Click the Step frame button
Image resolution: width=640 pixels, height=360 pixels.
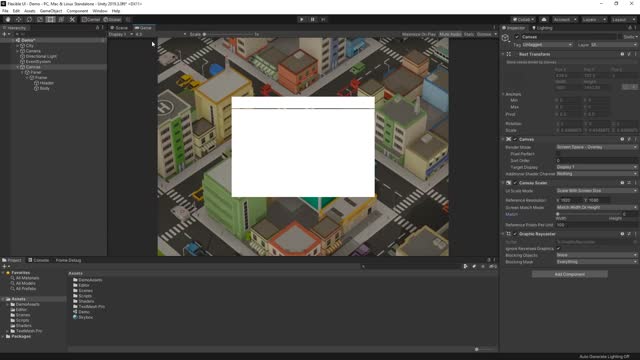[323, 19]
